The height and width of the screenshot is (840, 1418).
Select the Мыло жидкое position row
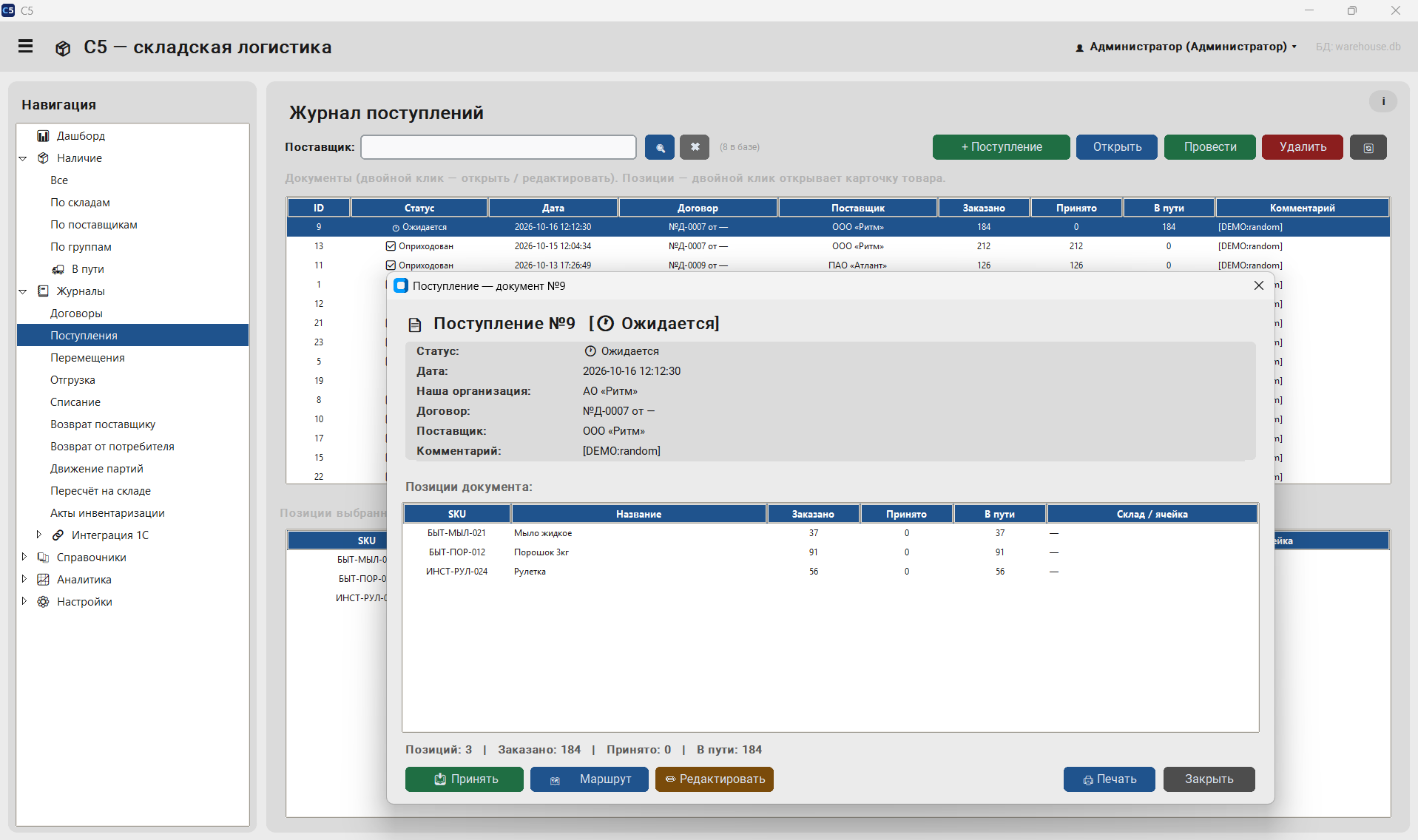pyautogui.click(x=830, y=533)
